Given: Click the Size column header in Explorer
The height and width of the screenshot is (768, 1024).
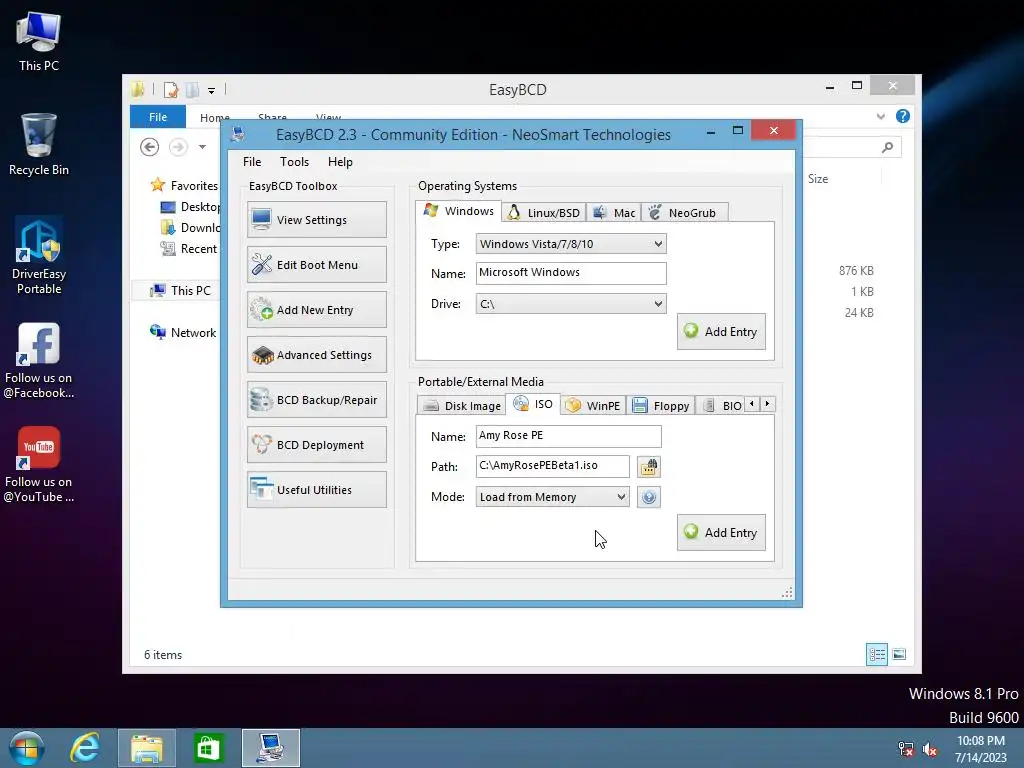Looking at the screenshot, I should (818, 179).
